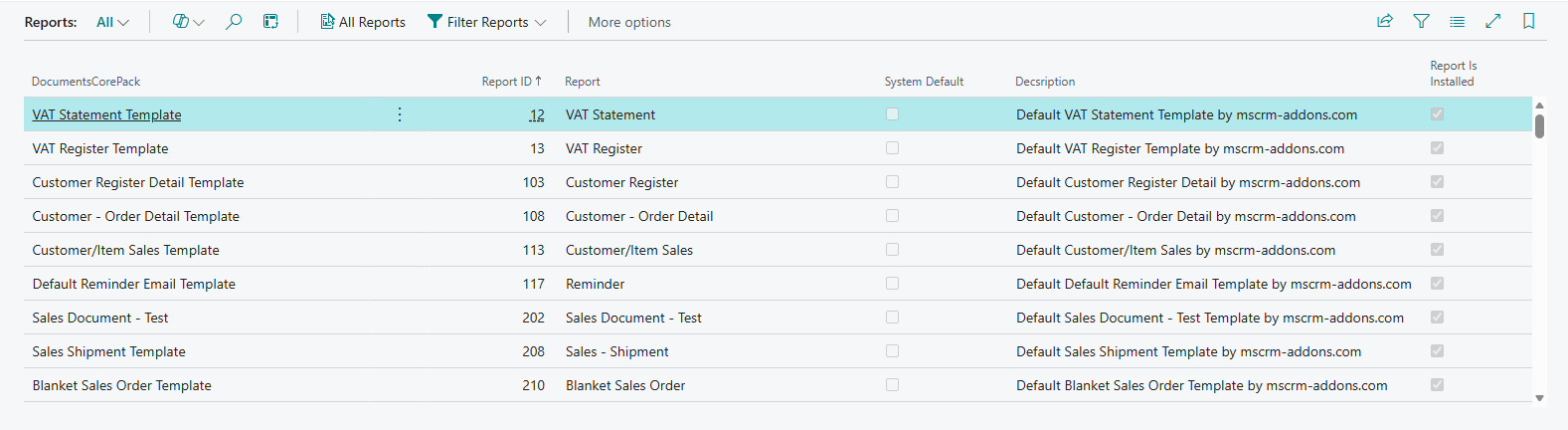Click the Decsription column header
This screenshot has height=430, width=1568.
point(1045,82)
